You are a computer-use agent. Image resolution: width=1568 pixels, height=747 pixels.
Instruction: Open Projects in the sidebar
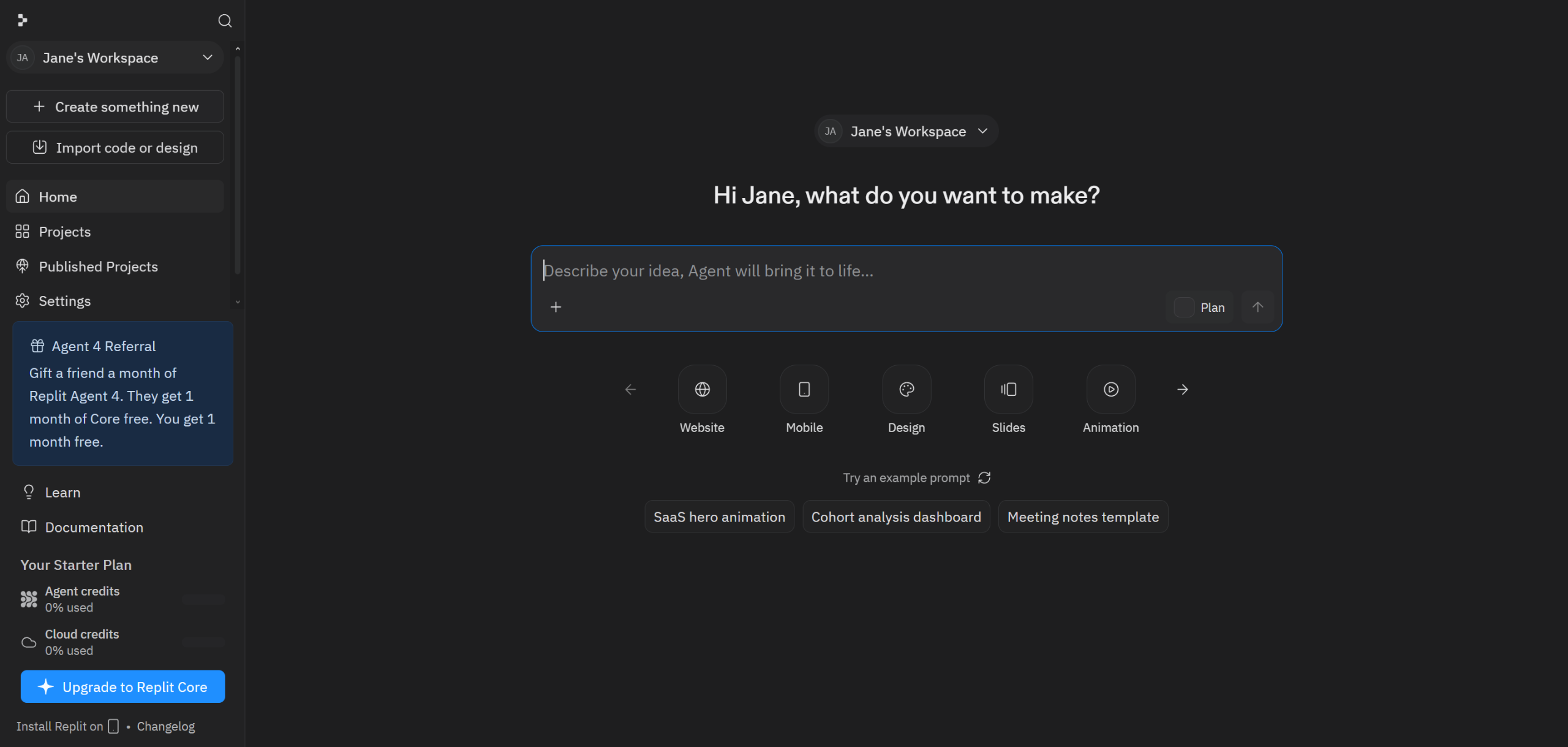tap(64, 232)
